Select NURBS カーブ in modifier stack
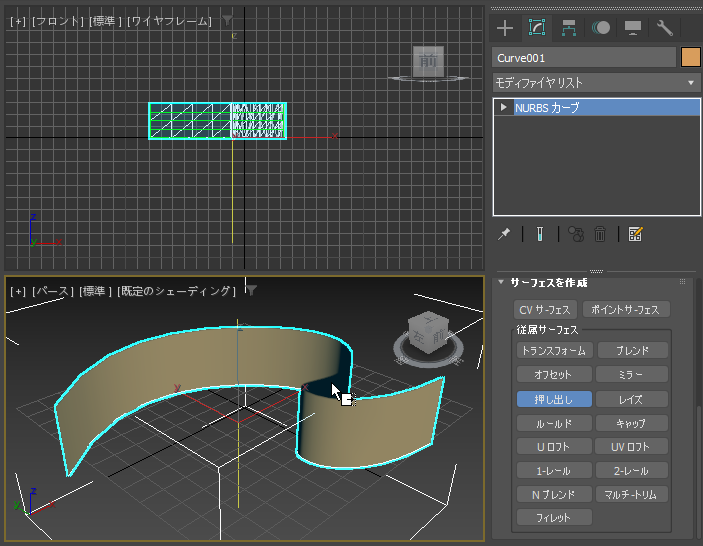Viewport: 703px width, 546px height. click(607, 108)
